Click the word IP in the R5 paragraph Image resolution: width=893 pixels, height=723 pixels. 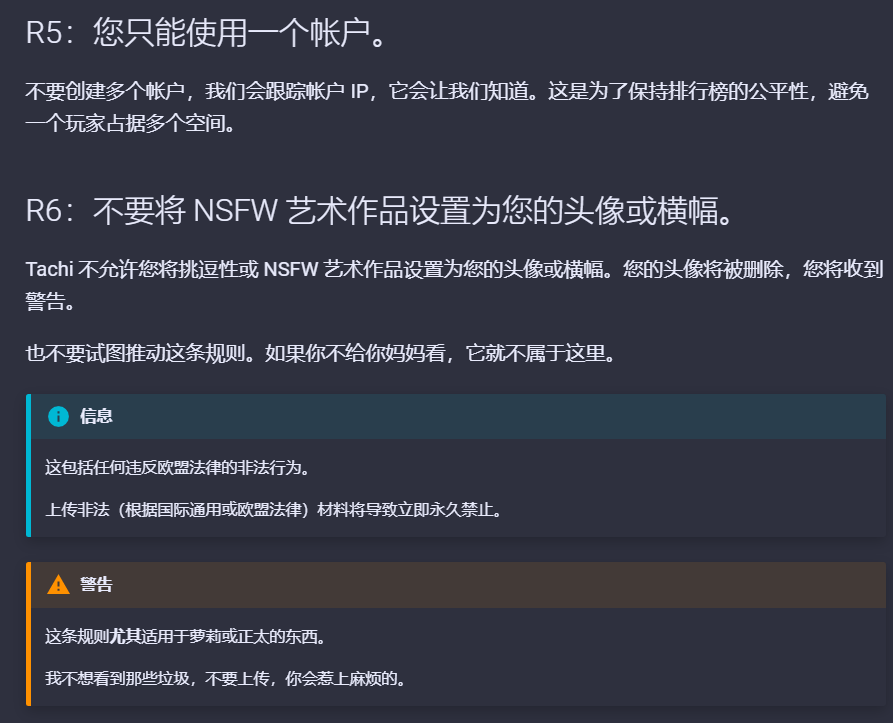pos(361,93)
